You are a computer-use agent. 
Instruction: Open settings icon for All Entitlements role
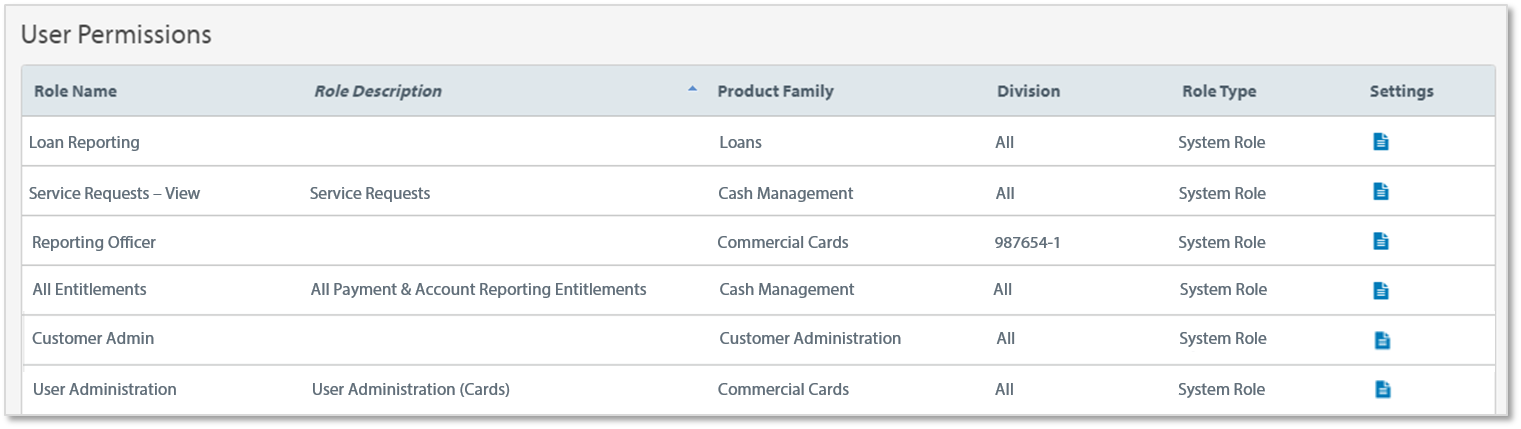1381,291
